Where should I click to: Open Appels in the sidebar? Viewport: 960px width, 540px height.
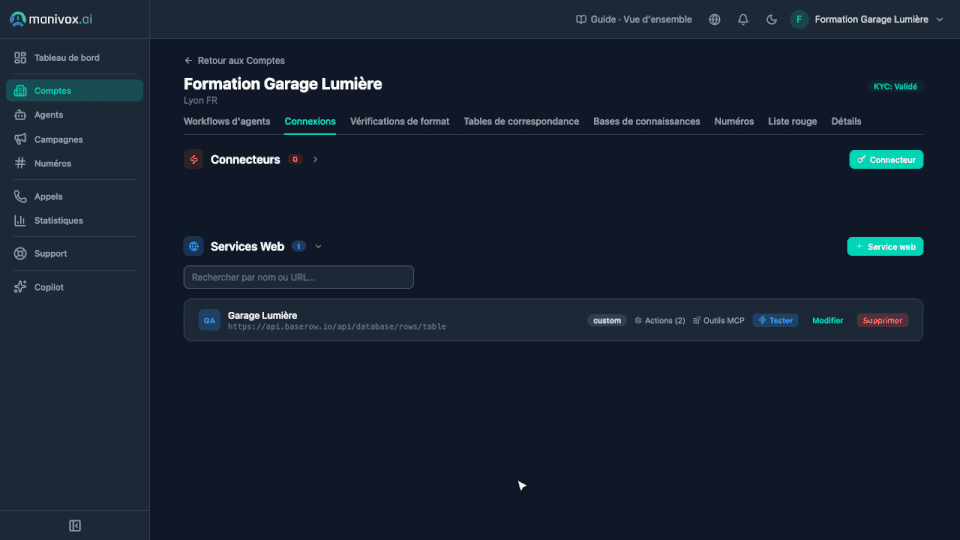[x=74, y=197]
